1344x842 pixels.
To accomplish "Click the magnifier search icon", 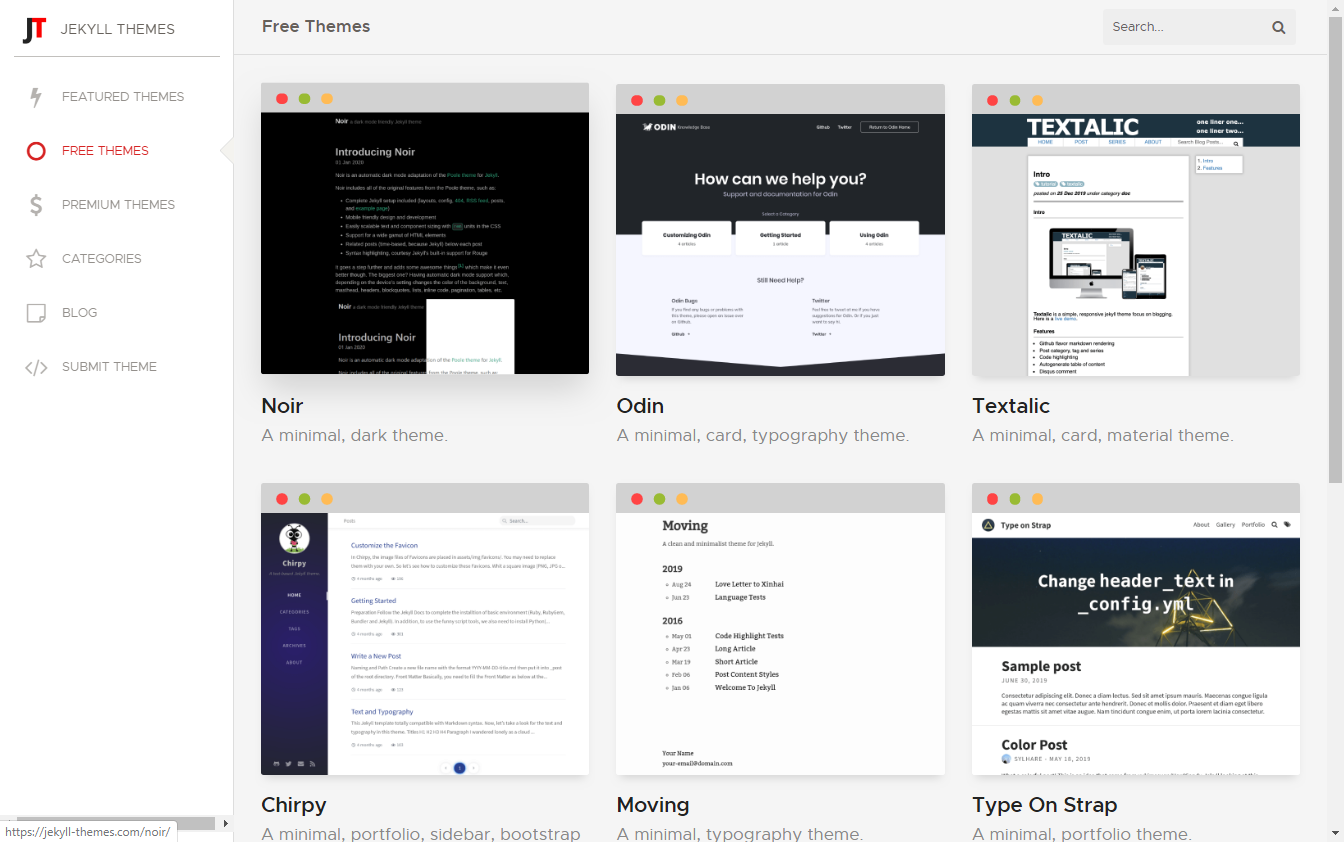I will click(1278, 28).
